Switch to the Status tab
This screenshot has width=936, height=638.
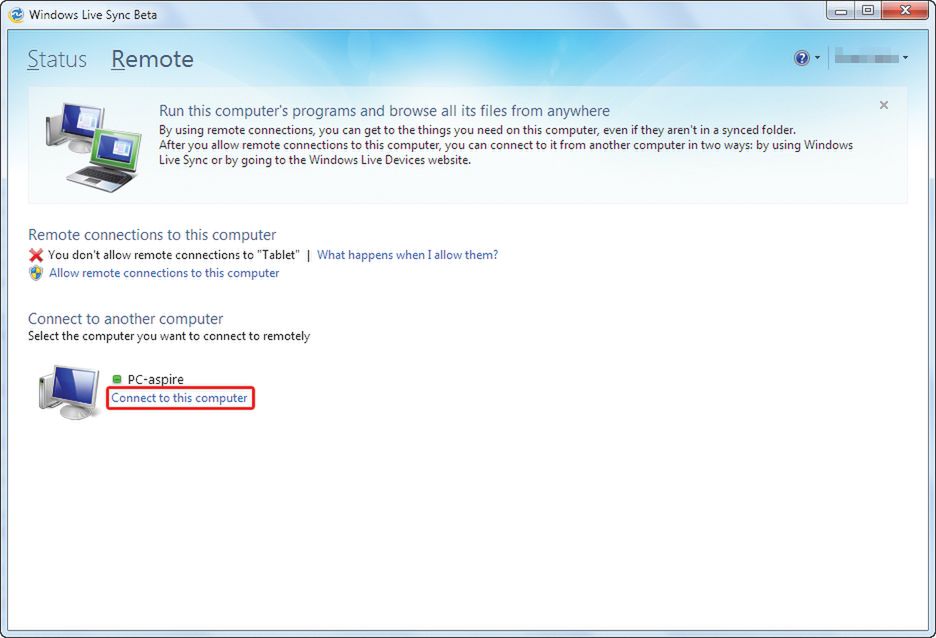point(57,59)
